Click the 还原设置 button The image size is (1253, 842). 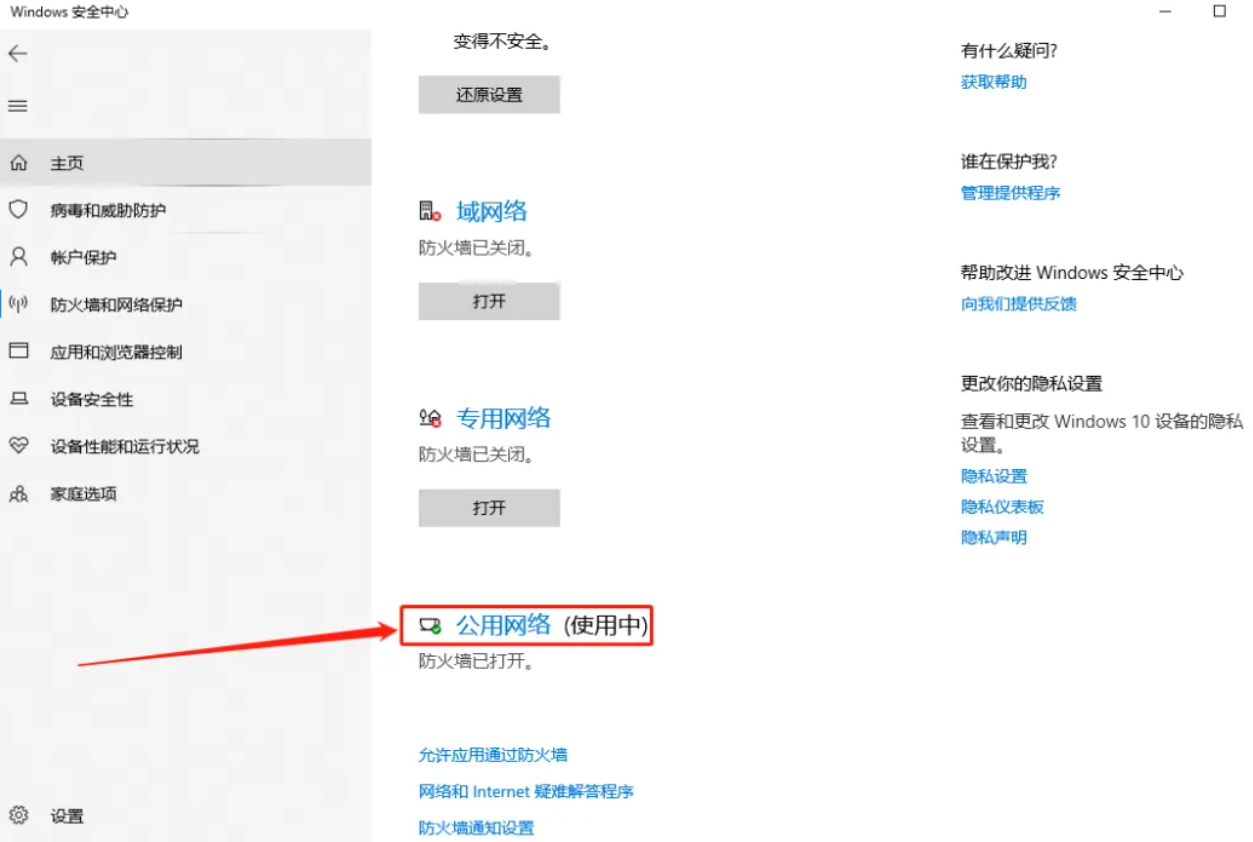[489, 95]
